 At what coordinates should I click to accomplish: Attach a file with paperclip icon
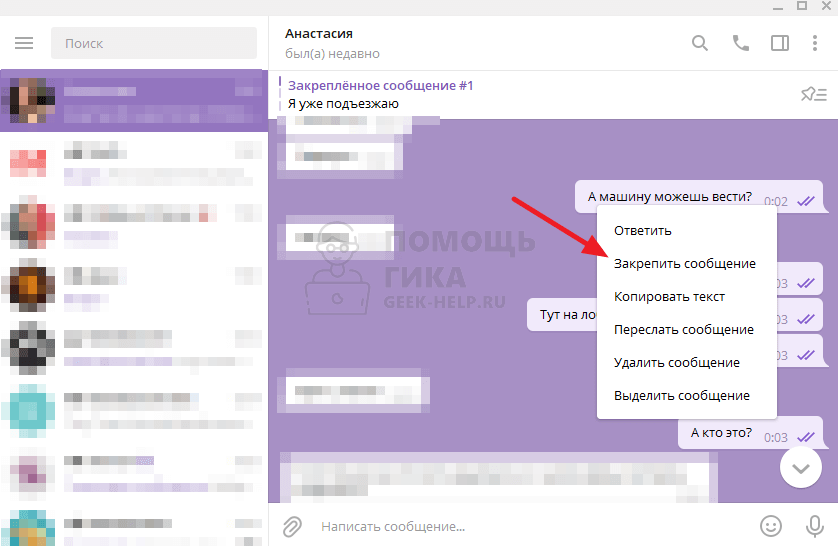[x=292, y=525]
